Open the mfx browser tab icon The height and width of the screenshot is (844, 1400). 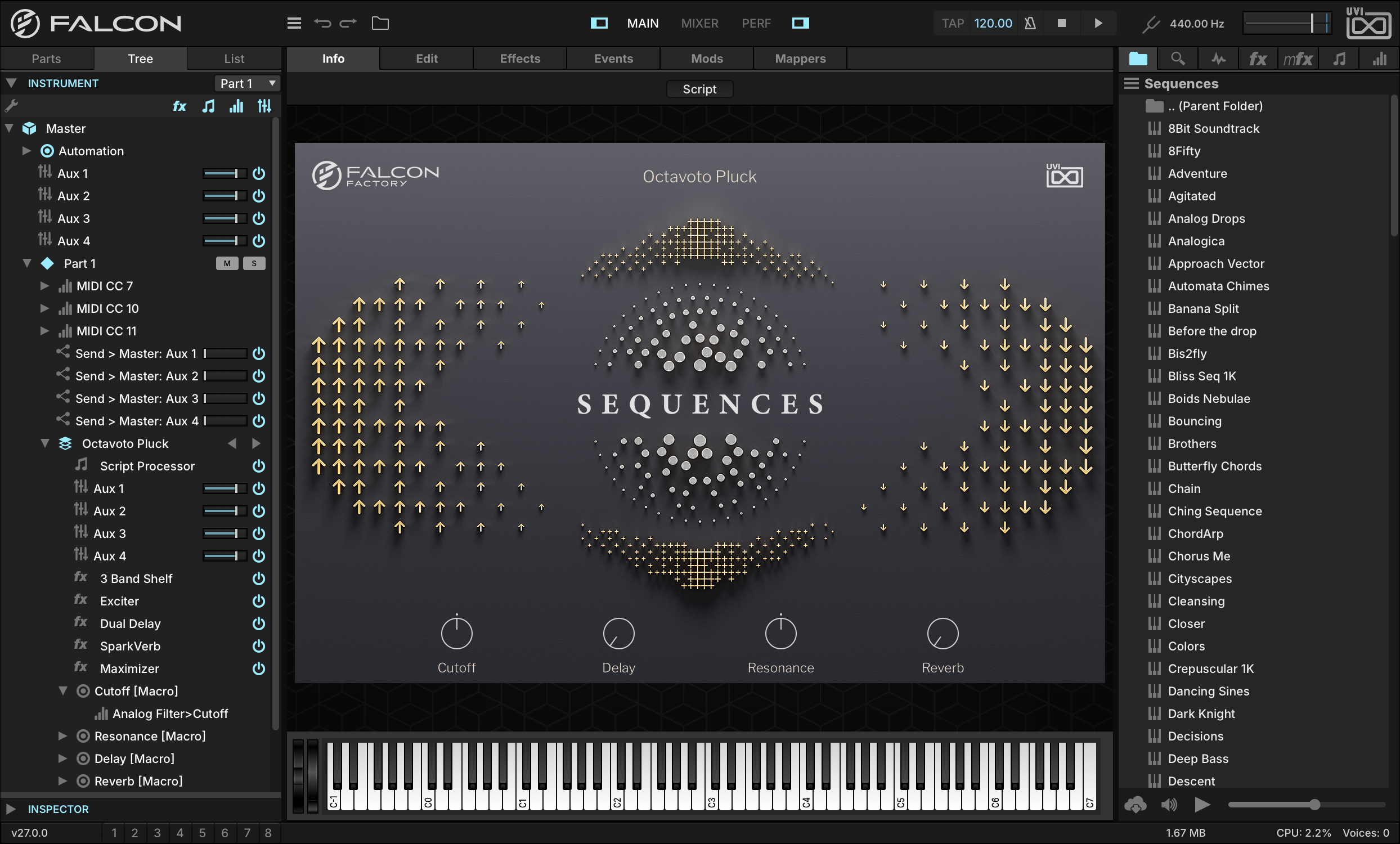pos(1297,59)
